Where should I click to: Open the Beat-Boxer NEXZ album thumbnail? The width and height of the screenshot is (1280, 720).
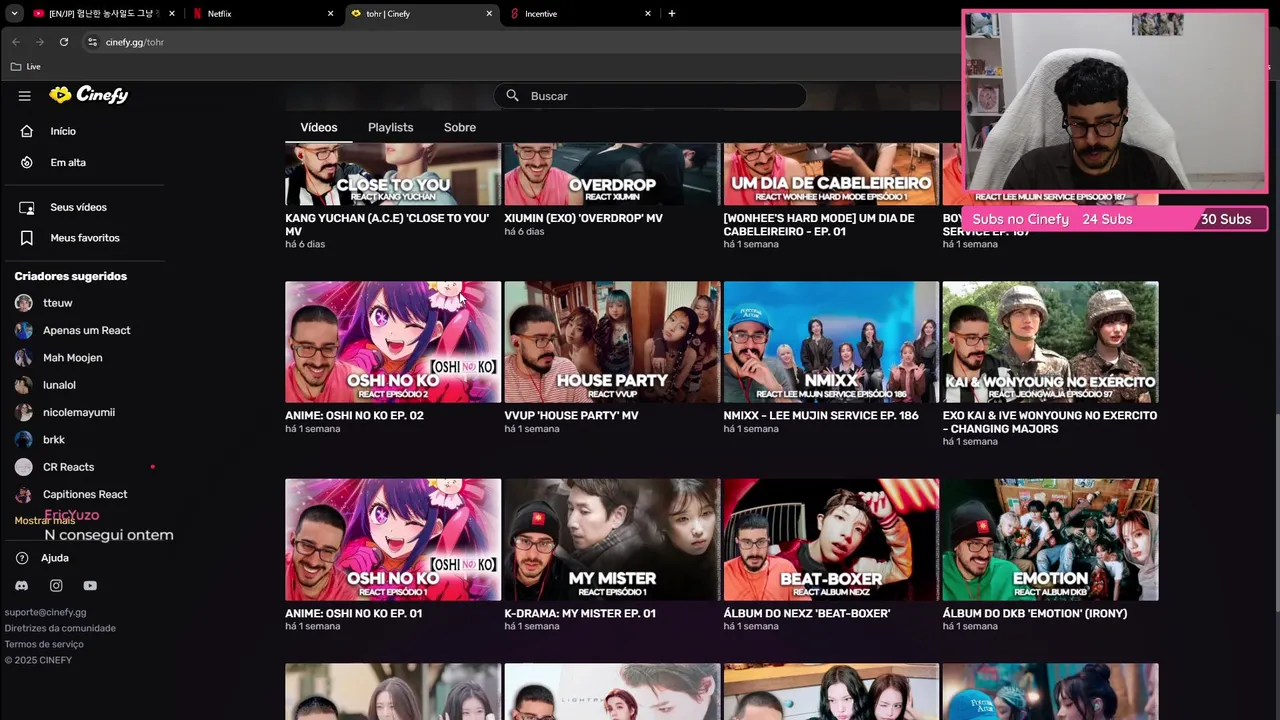tap(831, 540)
